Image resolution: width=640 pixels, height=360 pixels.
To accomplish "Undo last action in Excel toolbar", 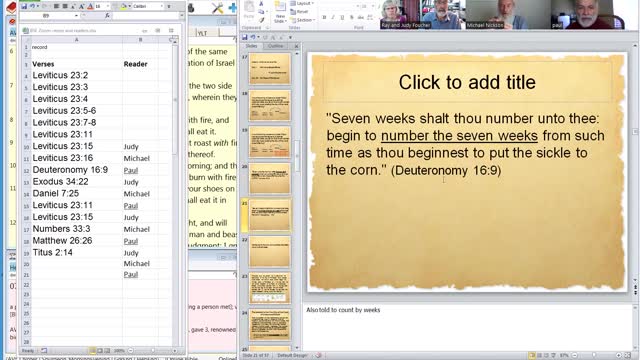I will (x=32, y=6).
